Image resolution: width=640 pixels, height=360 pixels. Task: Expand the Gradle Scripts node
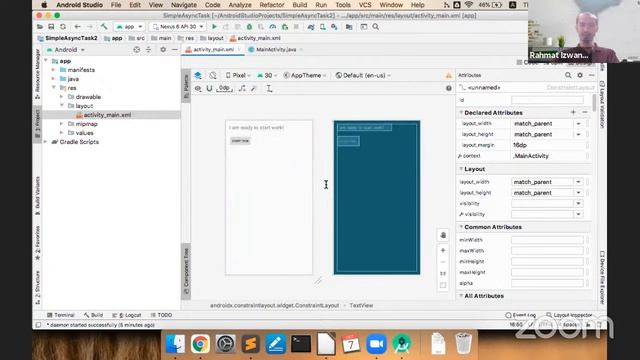[46, 142]
